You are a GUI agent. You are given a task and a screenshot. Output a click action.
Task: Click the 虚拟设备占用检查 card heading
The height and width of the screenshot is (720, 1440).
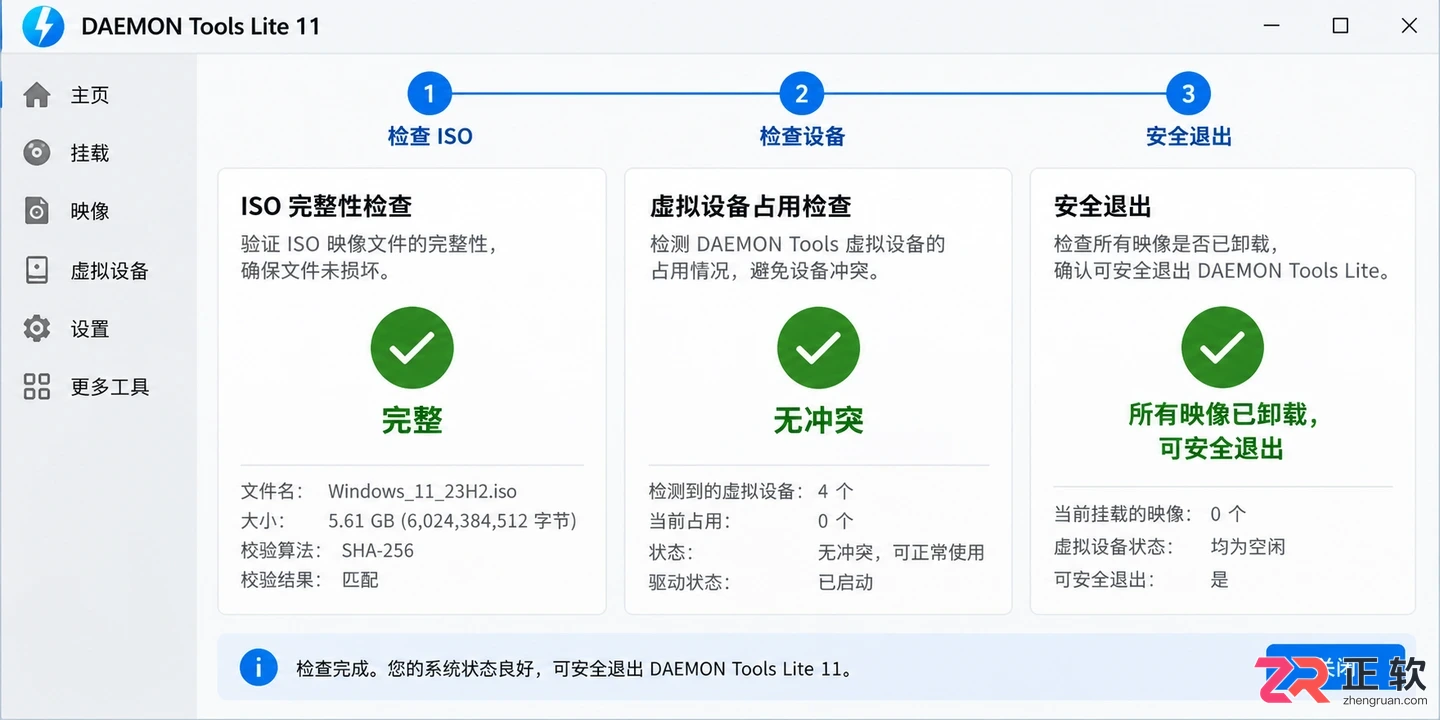750,206
